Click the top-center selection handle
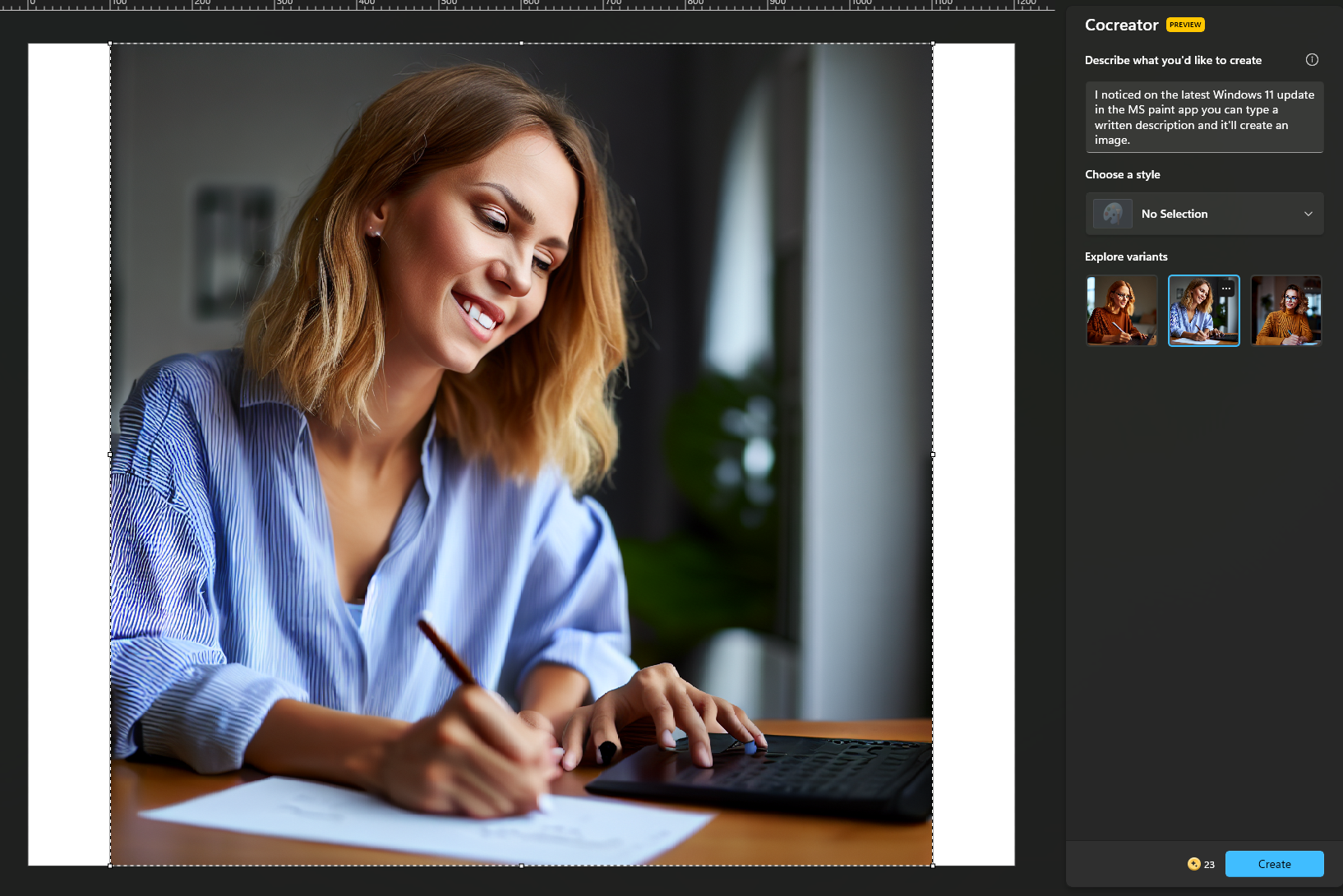Viewport: 1343px width, 896px height. tap(521, 44)
